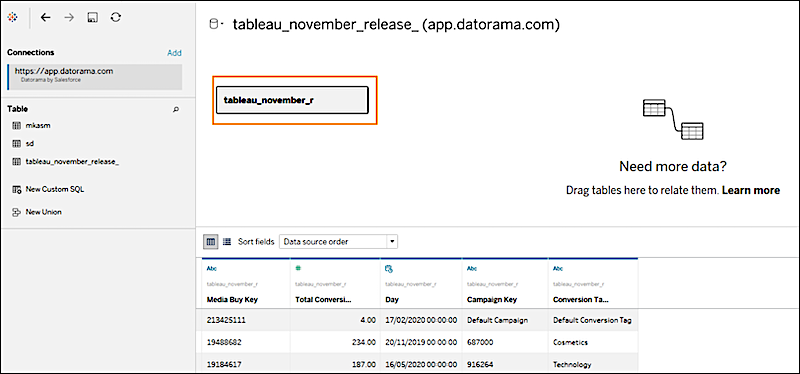
Task: Click the sd table grid icon
Action: pyautogui.click(x=16, y=144)
